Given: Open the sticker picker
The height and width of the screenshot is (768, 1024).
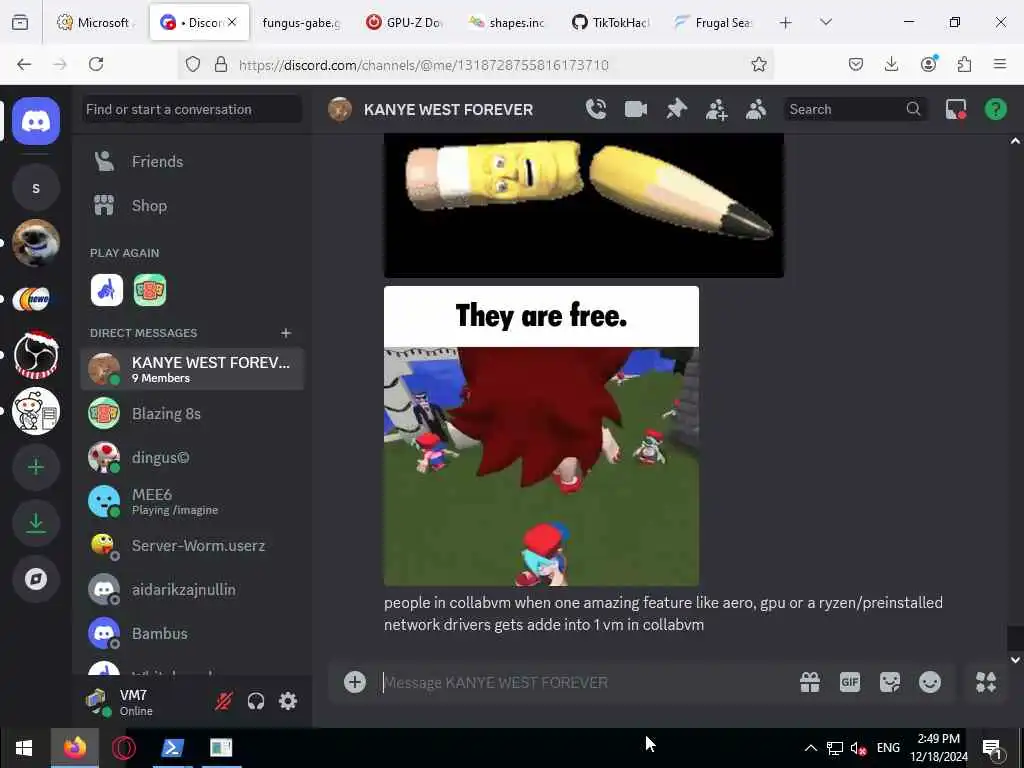Looking at the screenshot, I should click(x=889, y=682).
